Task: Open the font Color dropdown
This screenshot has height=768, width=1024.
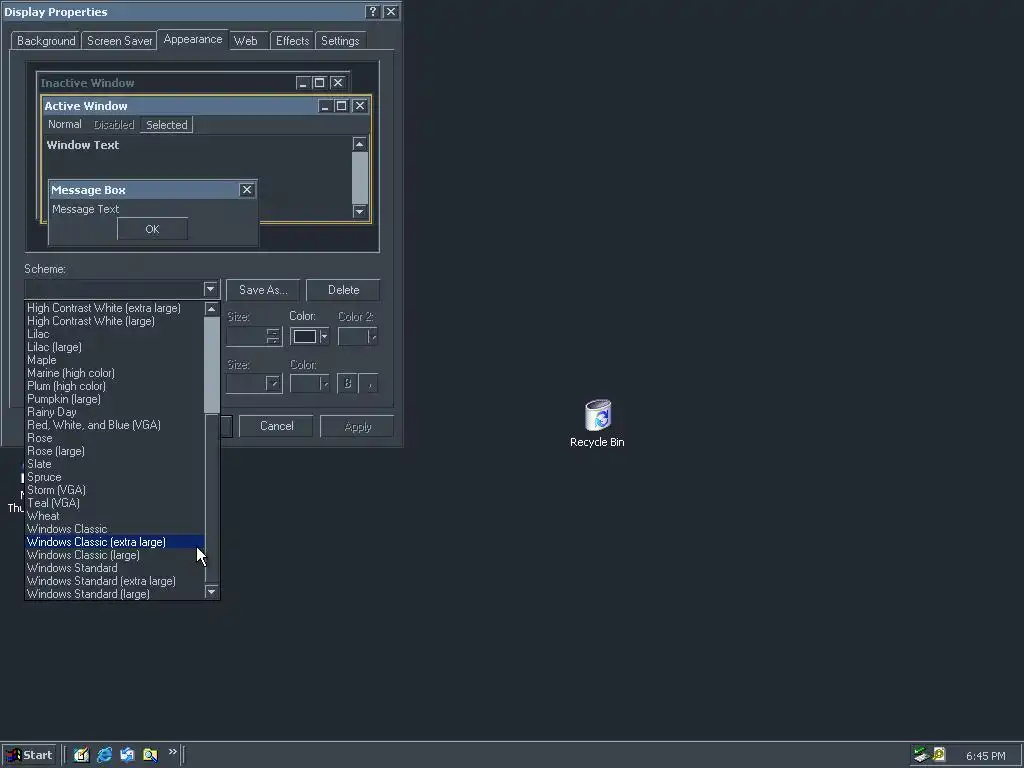Action: point(310,383)
